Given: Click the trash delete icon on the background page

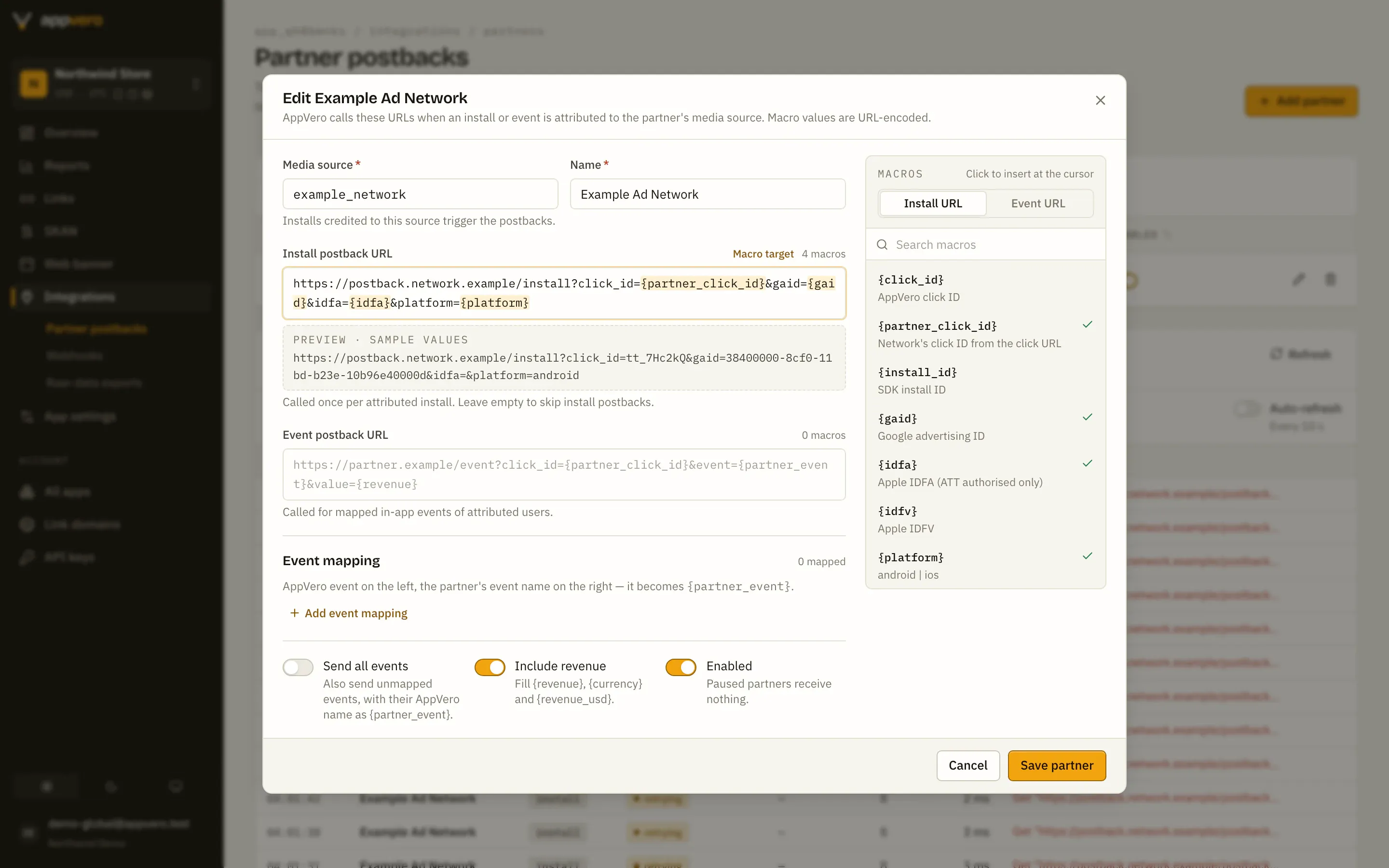Looking at the screenshot, I should [1331, 280].
